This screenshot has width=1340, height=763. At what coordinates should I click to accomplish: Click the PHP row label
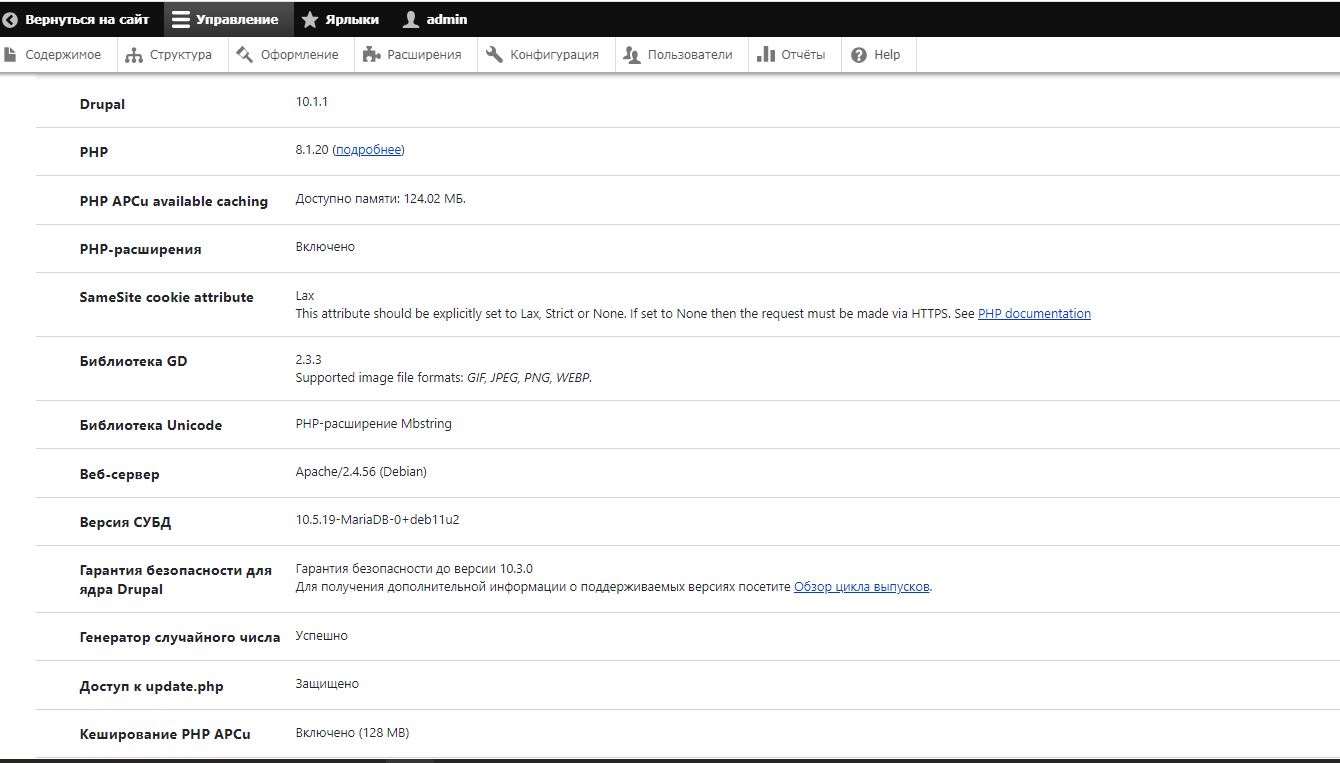[94, 152]
